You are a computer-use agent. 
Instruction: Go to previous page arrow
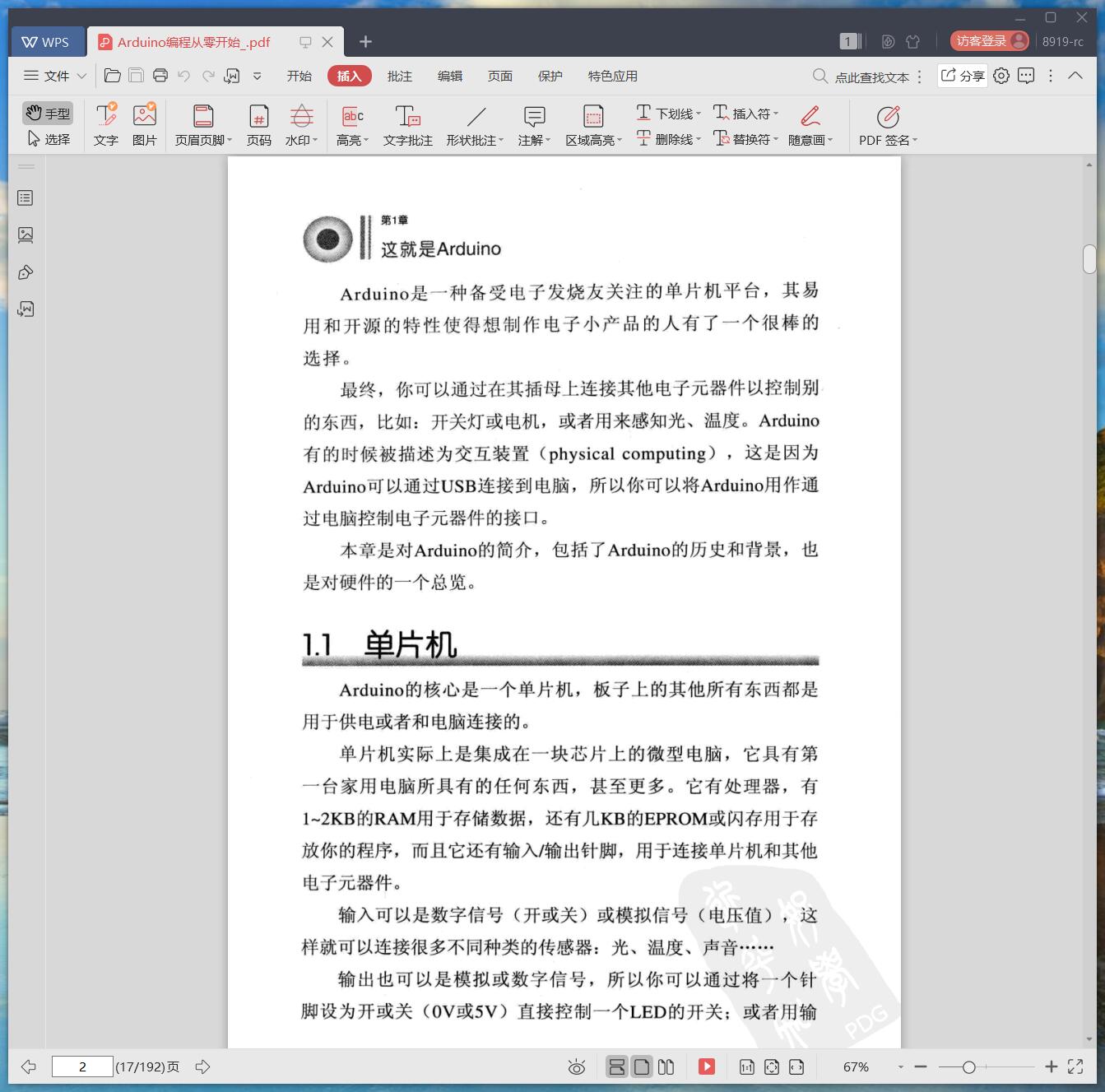click(29, 1066)
